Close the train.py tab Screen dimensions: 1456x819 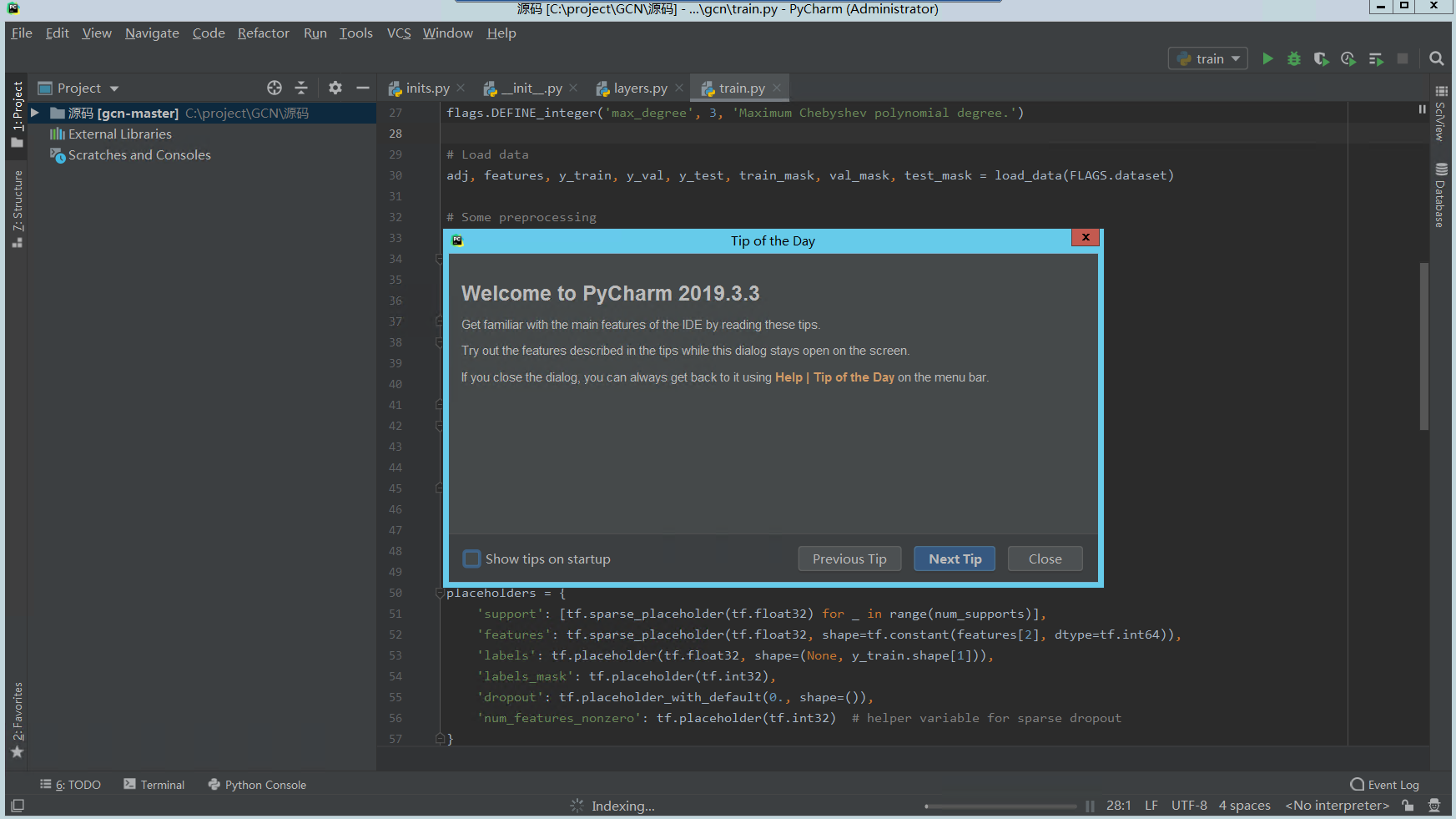(777, 88)
